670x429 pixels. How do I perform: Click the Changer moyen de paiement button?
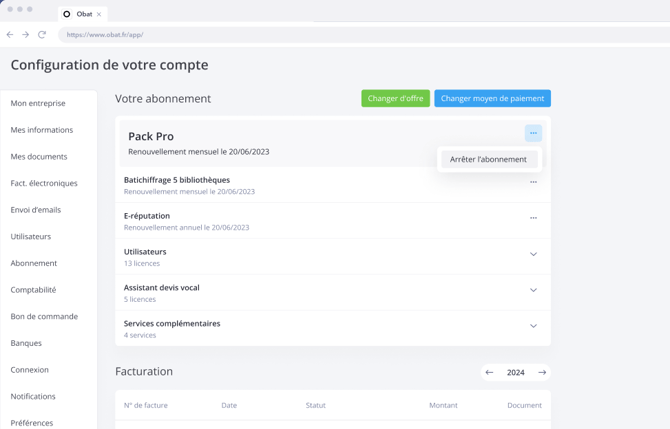492,98
